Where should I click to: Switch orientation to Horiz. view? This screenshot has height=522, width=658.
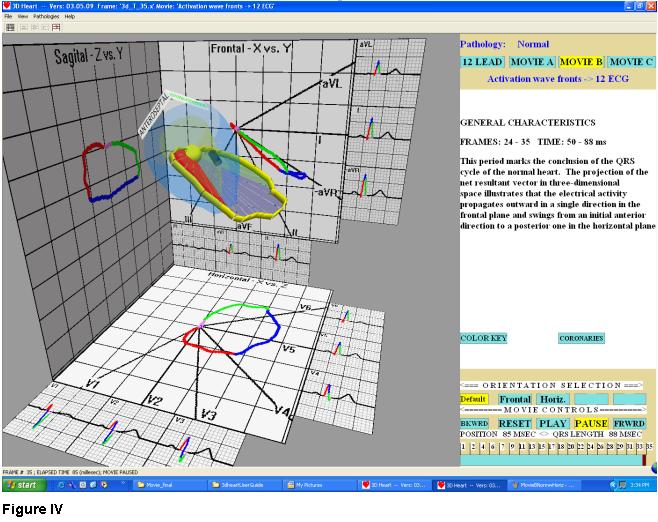click(552, 399)
